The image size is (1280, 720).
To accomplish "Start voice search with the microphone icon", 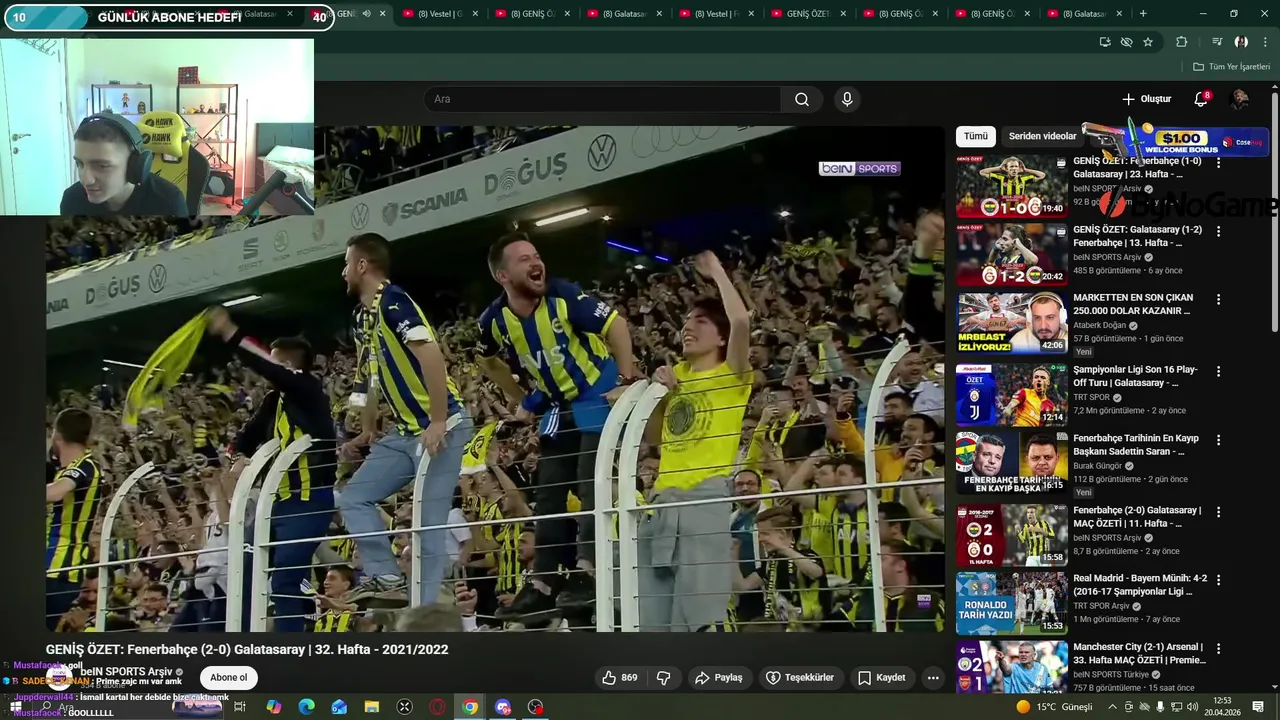I will pos(847,99).
